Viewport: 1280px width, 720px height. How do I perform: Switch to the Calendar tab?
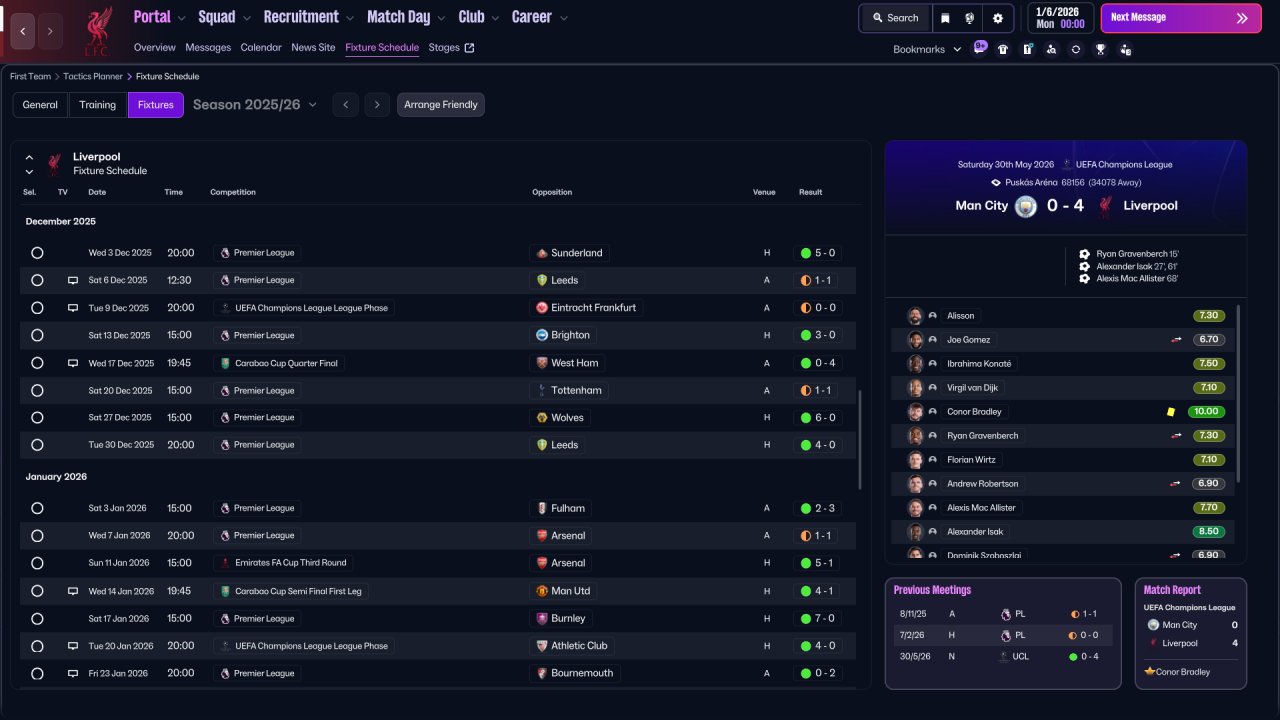[x=261, y=47]
